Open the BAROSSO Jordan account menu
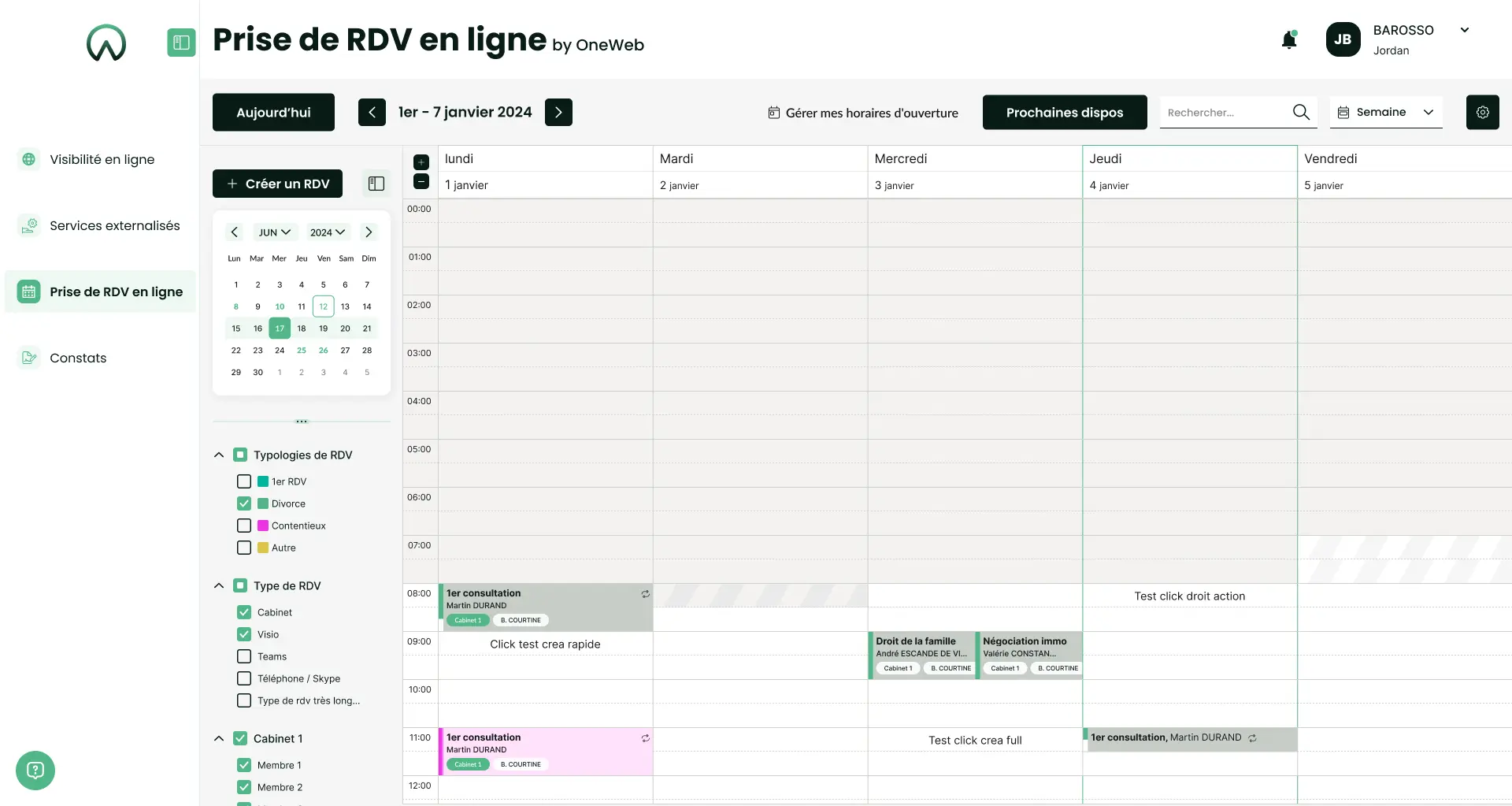This screenshot has width=1512, height=806. tap(1403, 39)
